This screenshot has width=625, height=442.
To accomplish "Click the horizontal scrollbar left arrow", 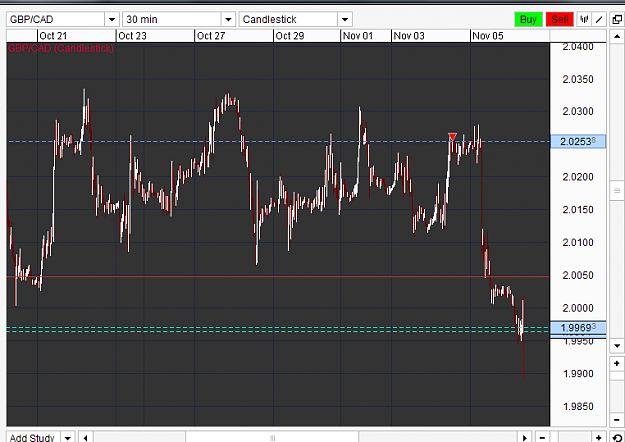I will (86, 437).
